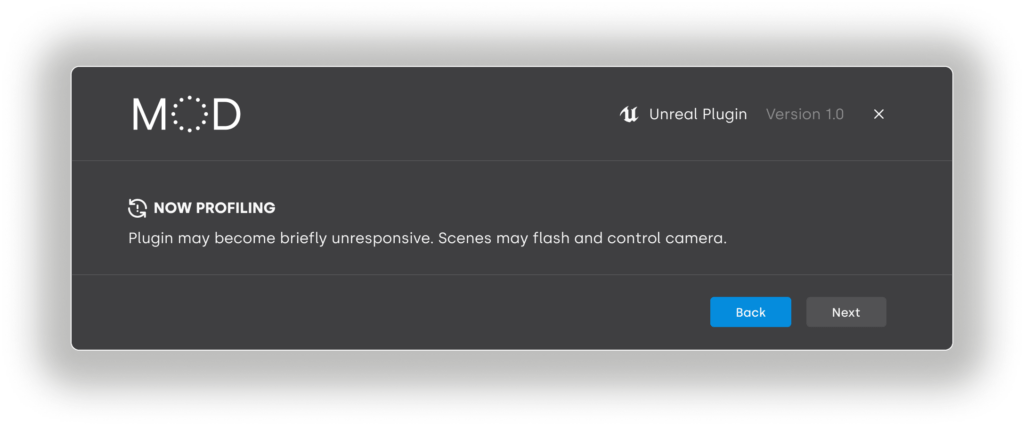This screenshot has height=426, width=1024.
Task: Click the sentence about plugin becoming unresponsive
Action: [x=281, y=240]
